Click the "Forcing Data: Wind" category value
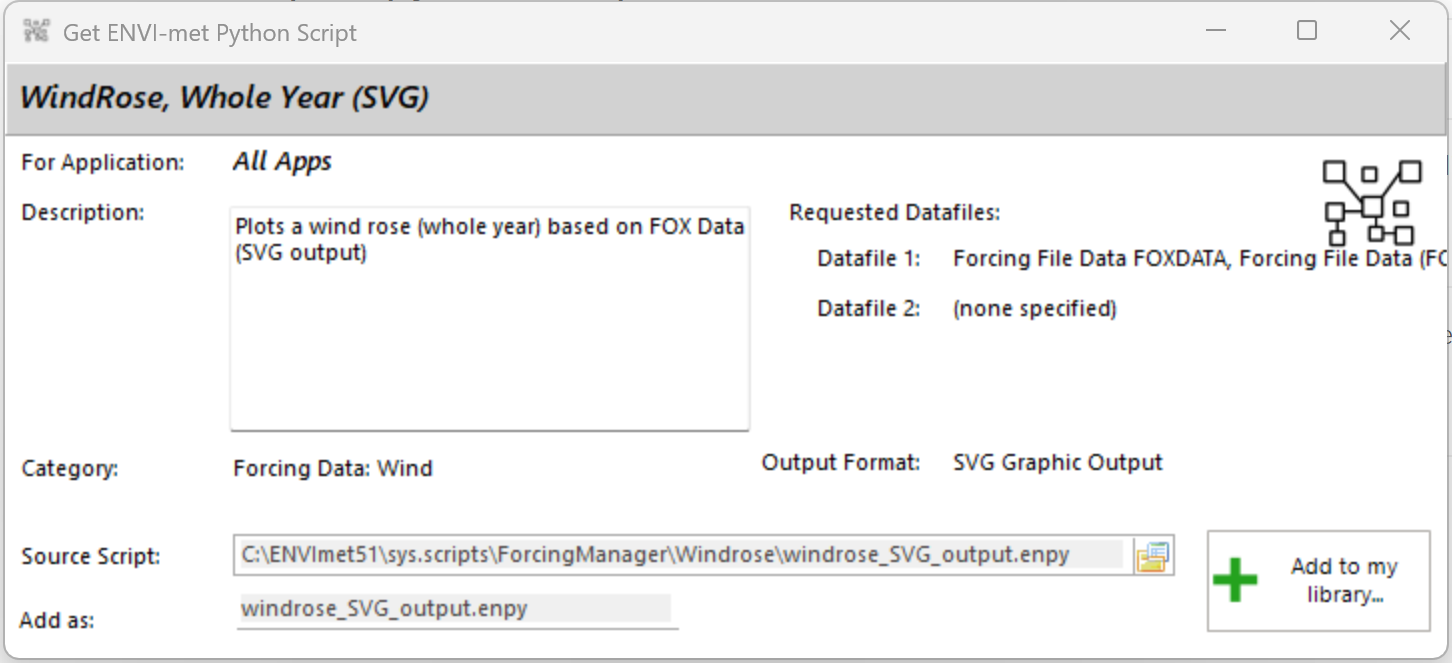The height and width of the screenshot is (663, 1452). point(333,468)
